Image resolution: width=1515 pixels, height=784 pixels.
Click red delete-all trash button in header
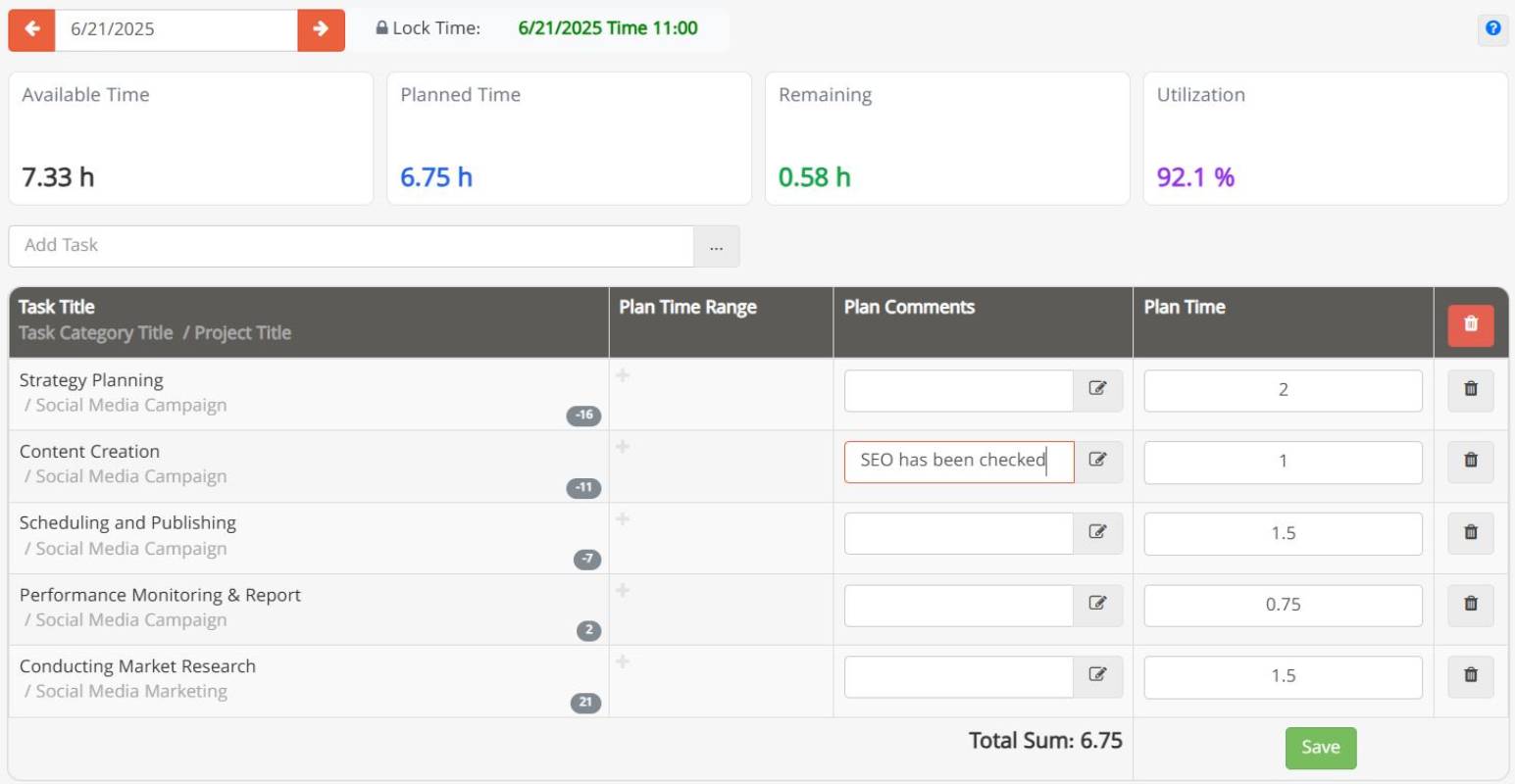[x=1470, y=324]
